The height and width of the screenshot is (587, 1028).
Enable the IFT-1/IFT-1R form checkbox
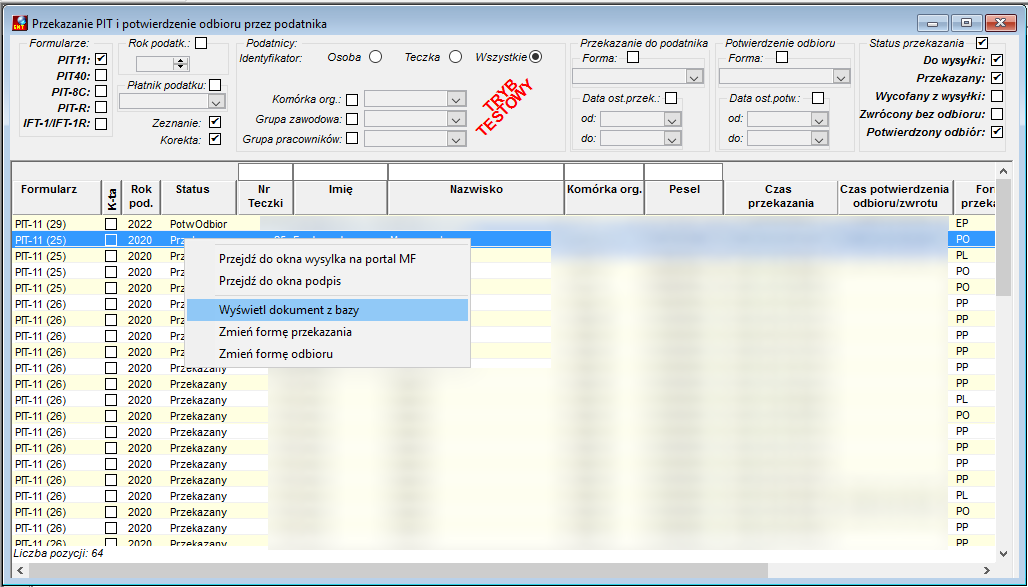tap(101, 123)
